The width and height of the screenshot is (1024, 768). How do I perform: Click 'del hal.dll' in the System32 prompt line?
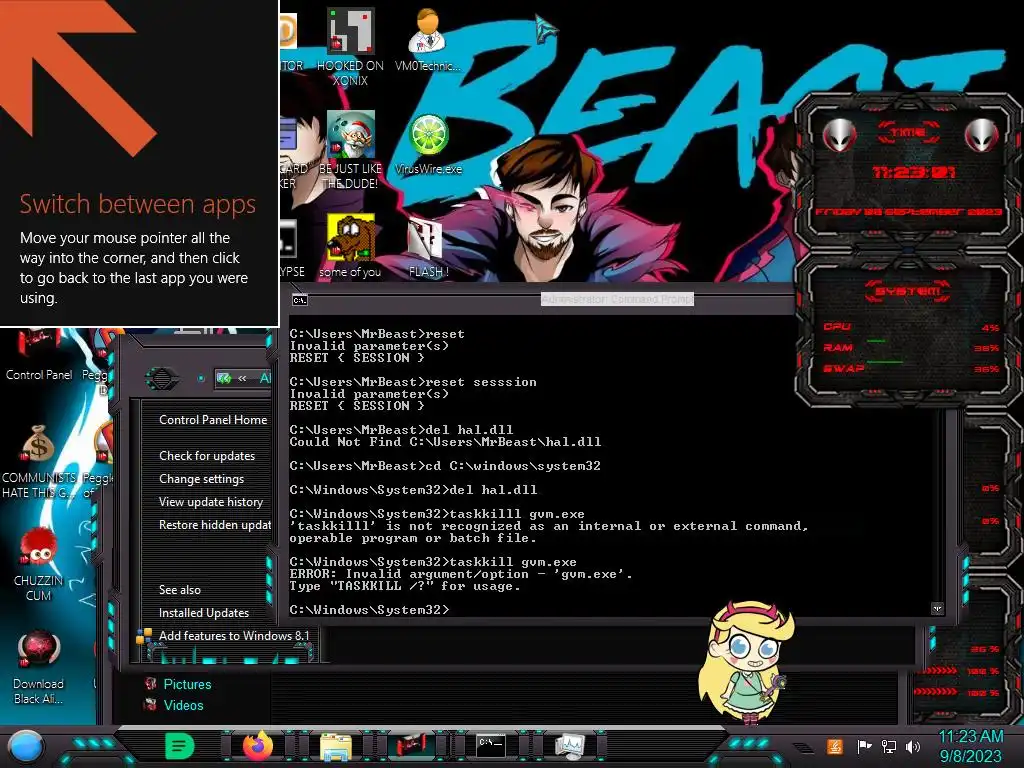coord(494,490)
